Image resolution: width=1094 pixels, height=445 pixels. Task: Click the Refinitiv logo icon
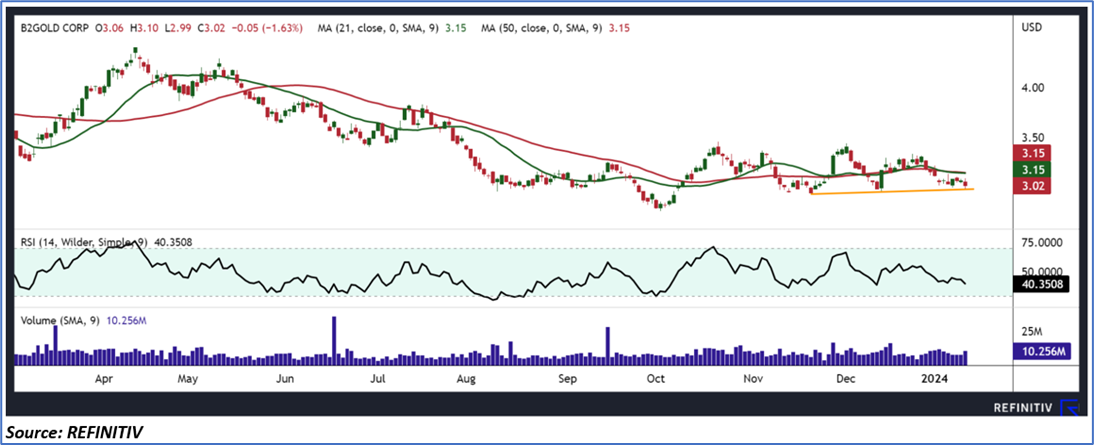coord(1067,407)
